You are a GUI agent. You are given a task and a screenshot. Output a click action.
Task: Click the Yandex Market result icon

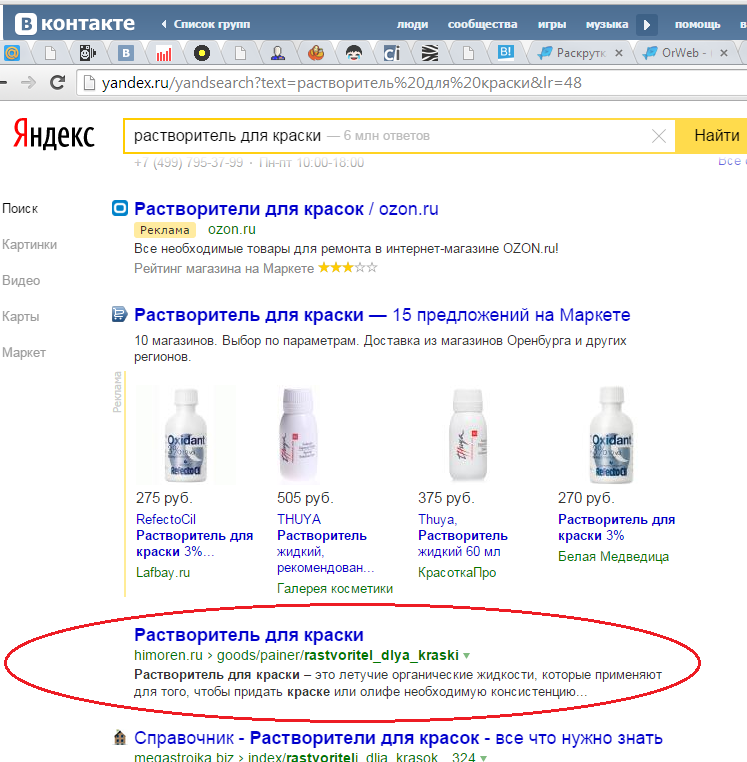pyautogui.click(x=120, y=314)
